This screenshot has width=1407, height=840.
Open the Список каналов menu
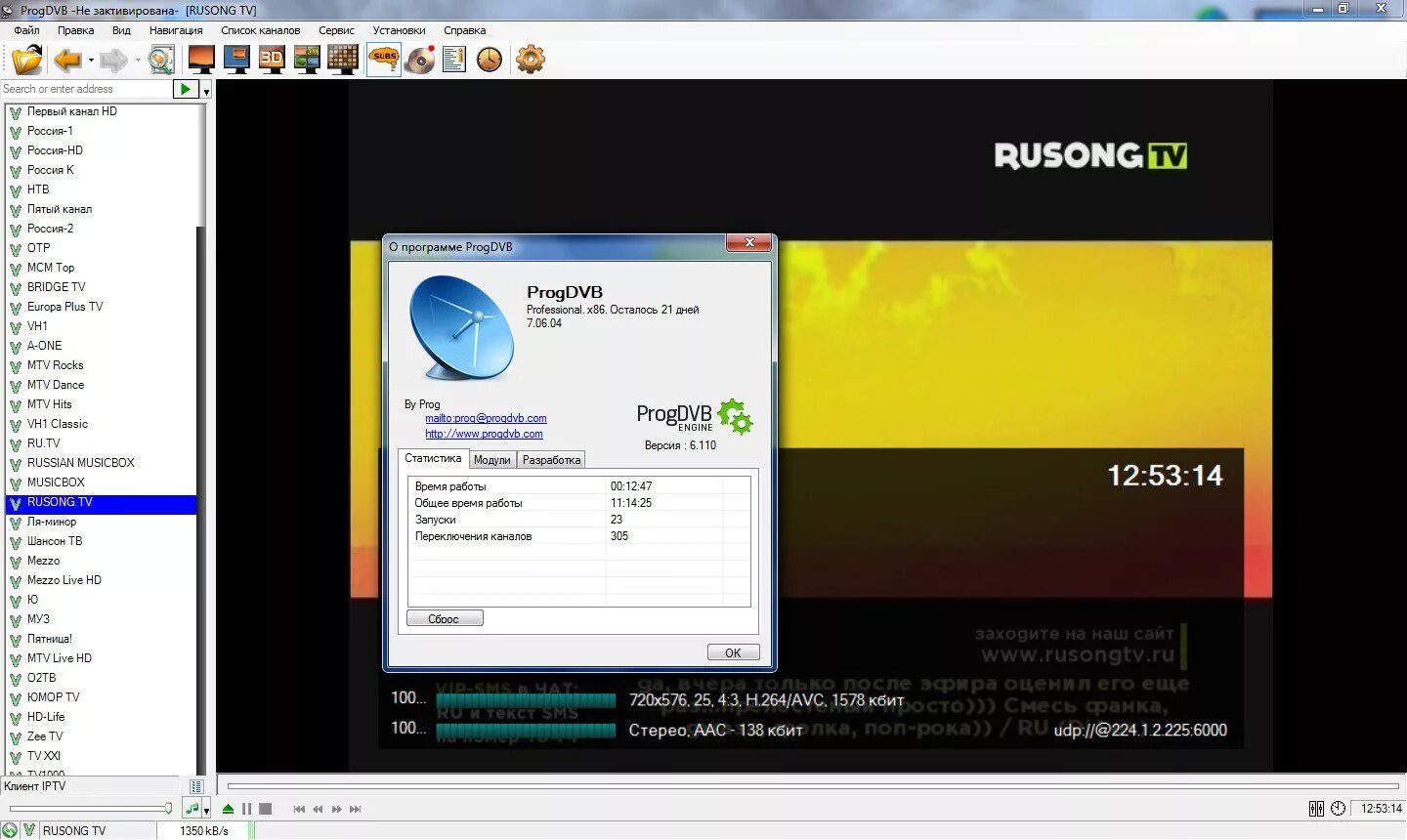coord(261,30)
